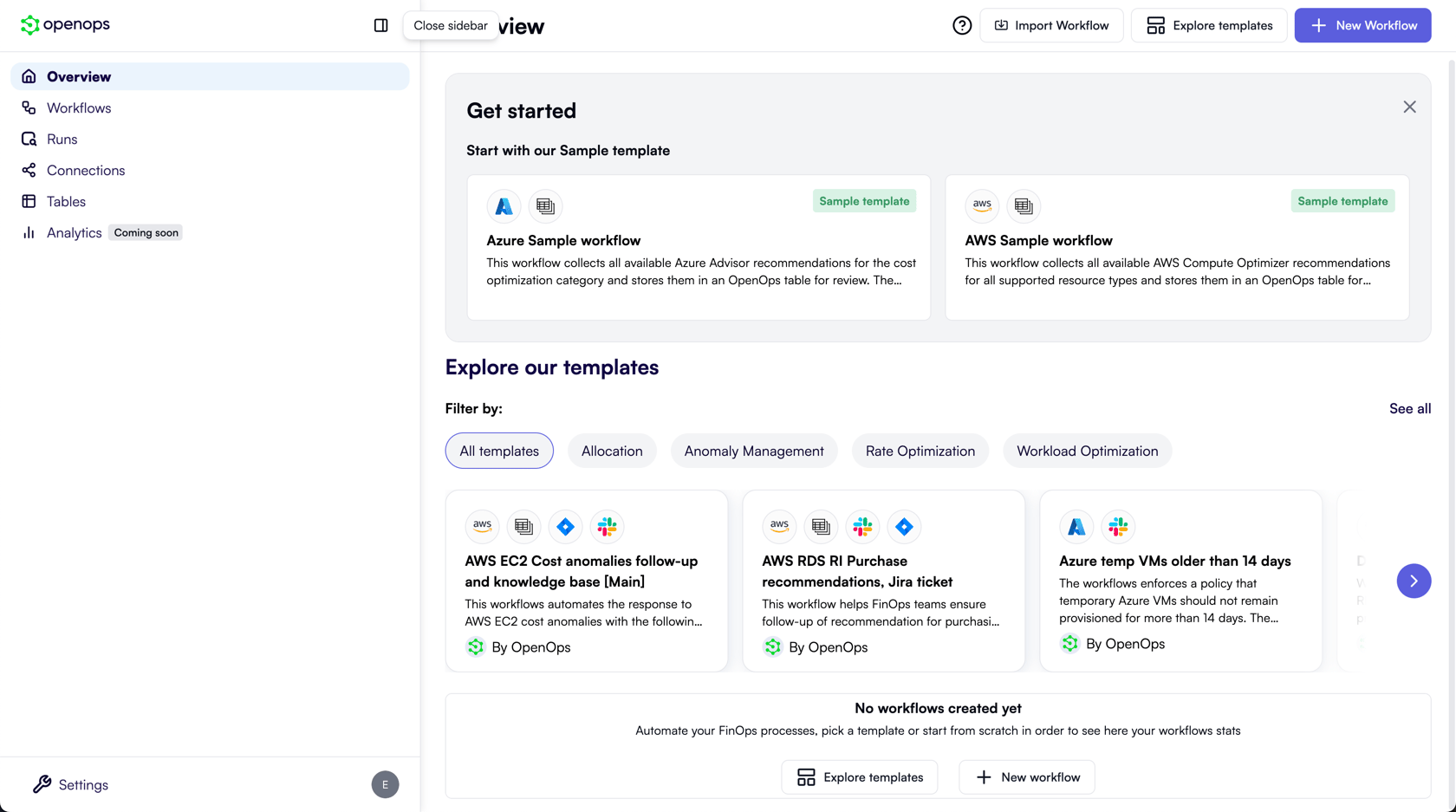Filter templates by Workload Optimization
The image size is (1456, 812).
click(1087, 451)
